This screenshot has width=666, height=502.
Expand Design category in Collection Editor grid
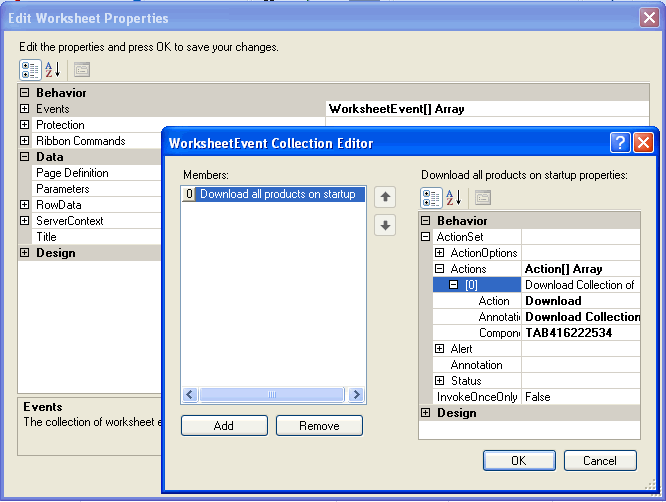tap(426, 412)
